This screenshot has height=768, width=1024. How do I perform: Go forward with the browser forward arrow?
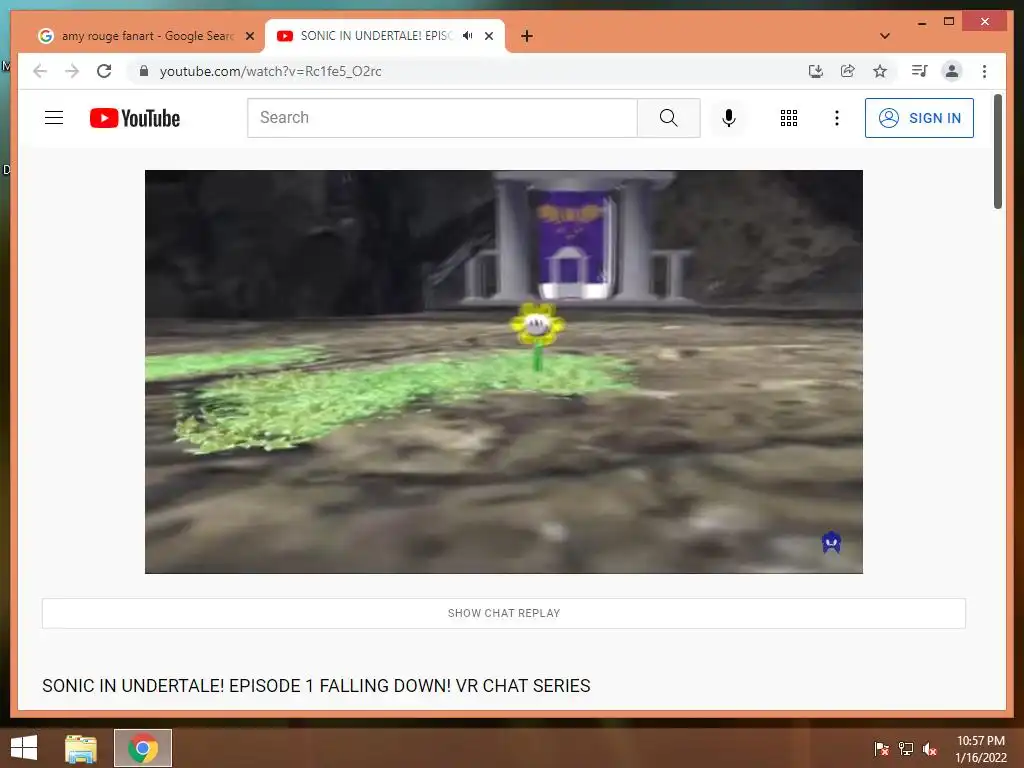click(x=72, y=71)
